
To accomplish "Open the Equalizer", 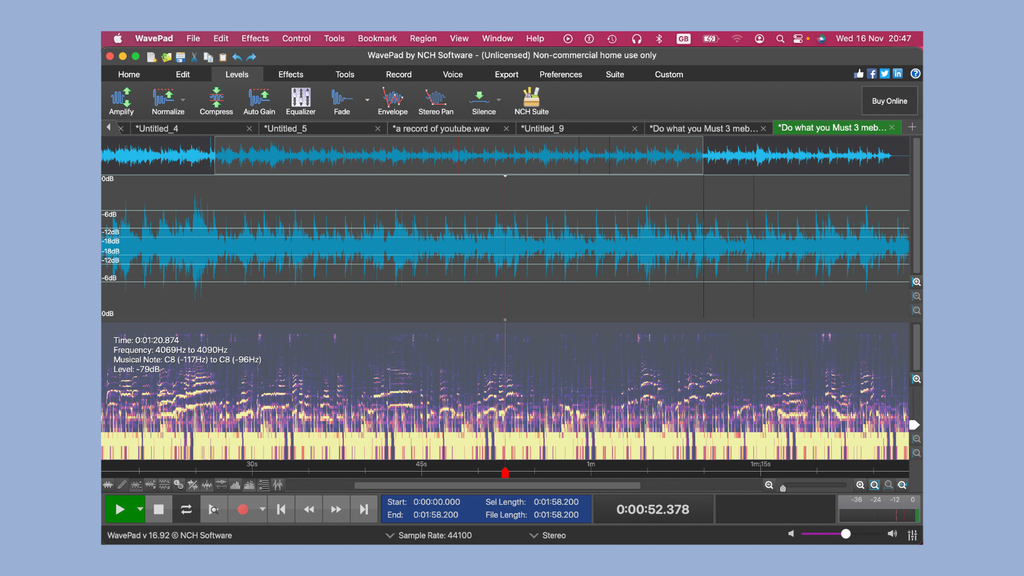I will pos(300,99).
